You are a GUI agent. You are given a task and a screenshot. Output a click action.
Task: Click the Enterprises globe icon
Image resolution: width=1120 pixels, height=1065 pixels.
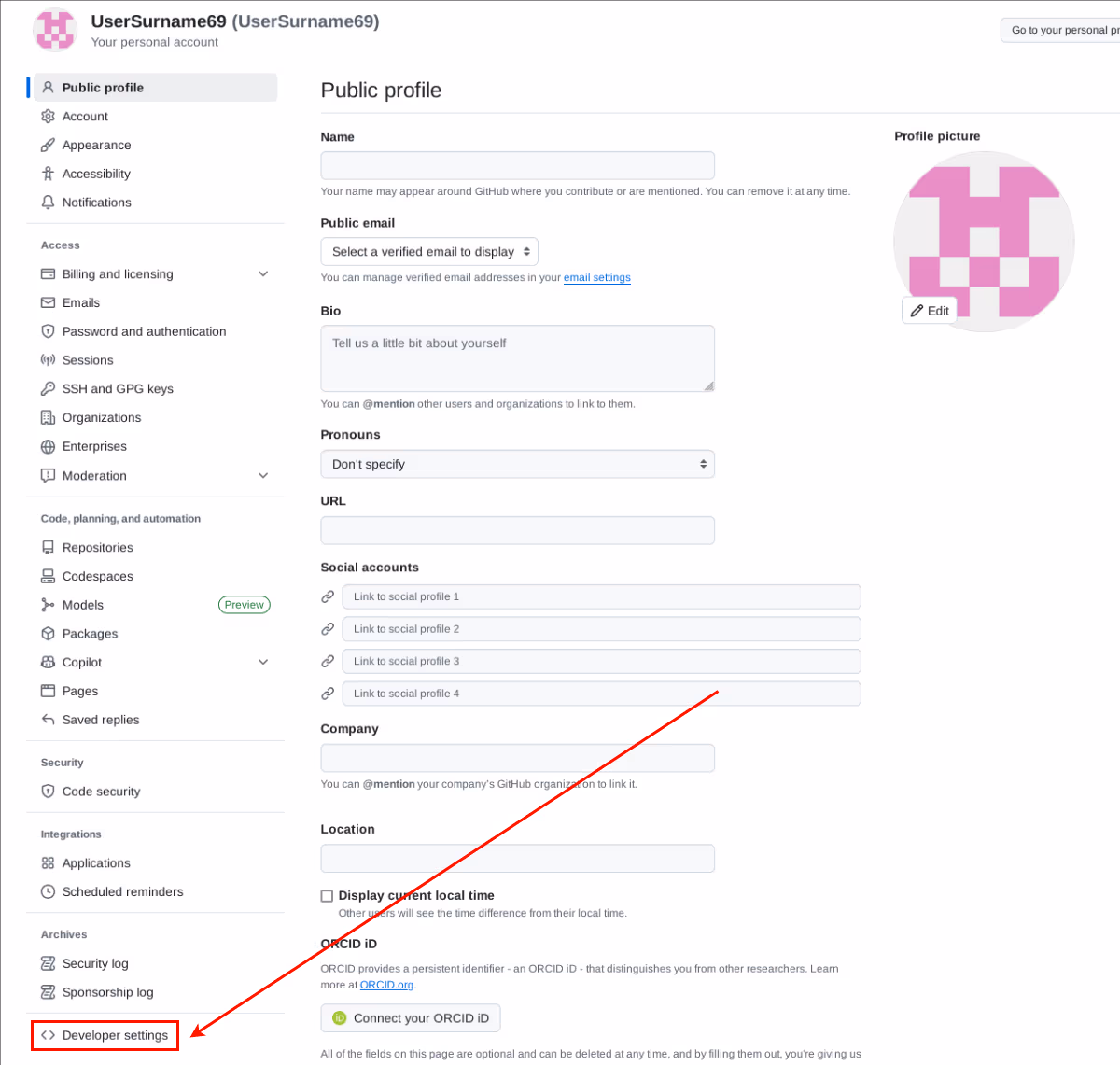pos(48,447)
